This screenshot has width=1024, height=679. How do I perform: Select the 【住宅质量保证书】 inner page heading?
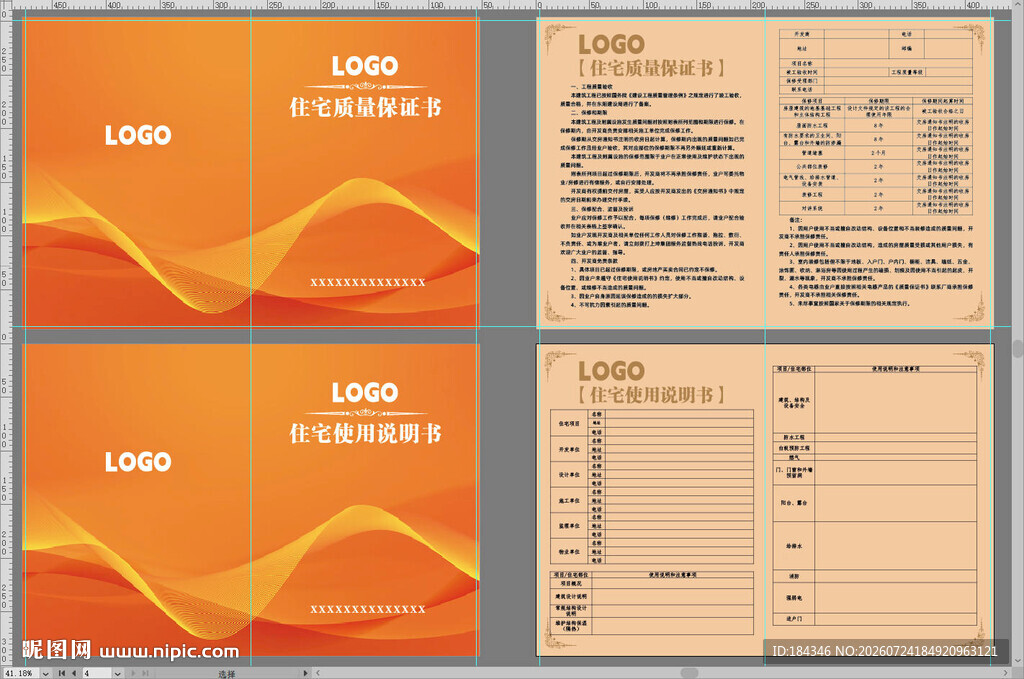(651, 68)
